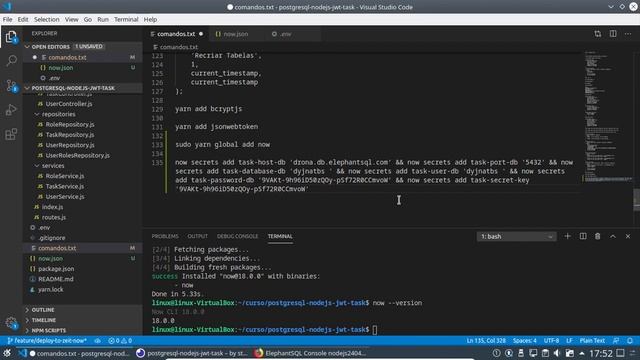
Task: Close the terminal panel
Action: (628, 236)
